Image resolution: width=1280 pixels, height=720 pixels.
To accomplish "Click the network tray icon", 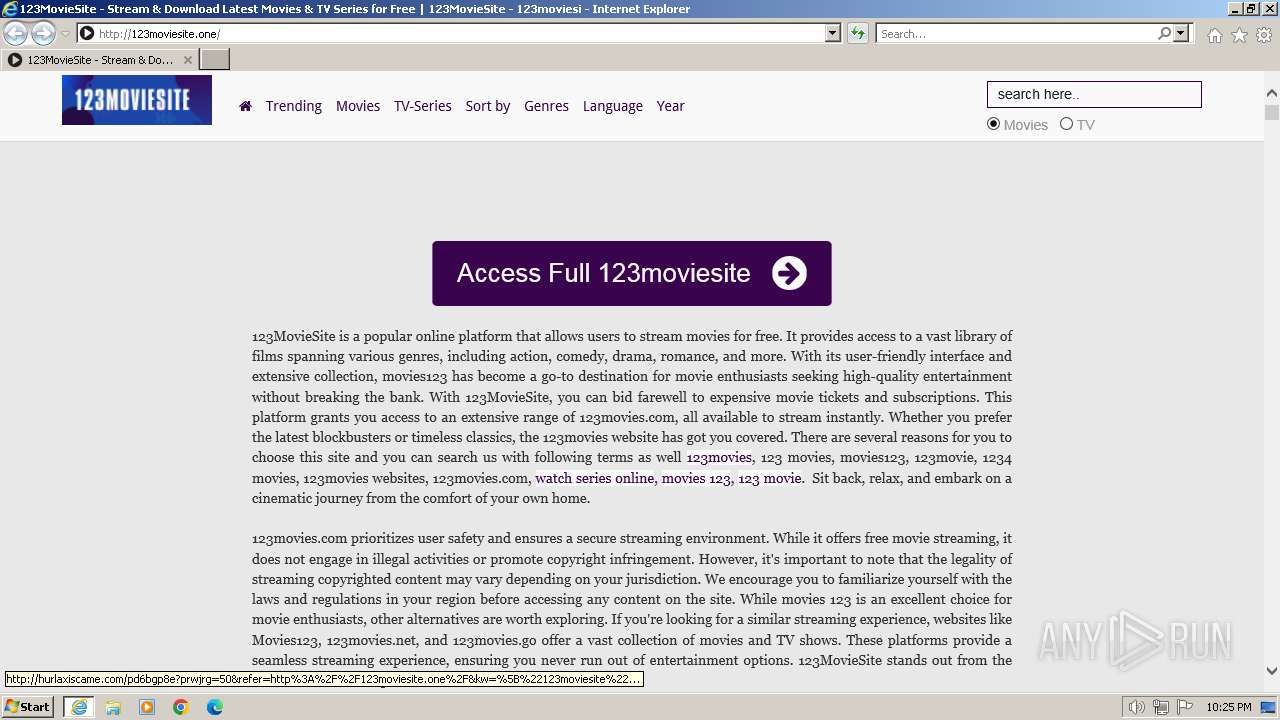I will (x=1161, y=707).
